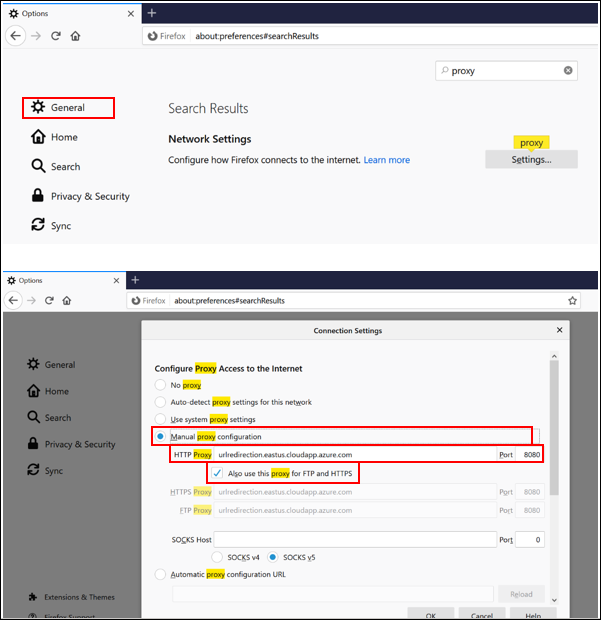Open Extensions & Themes in bottom sidebar
This screenshot has height=620, width=601.
(x=72, y=597)
